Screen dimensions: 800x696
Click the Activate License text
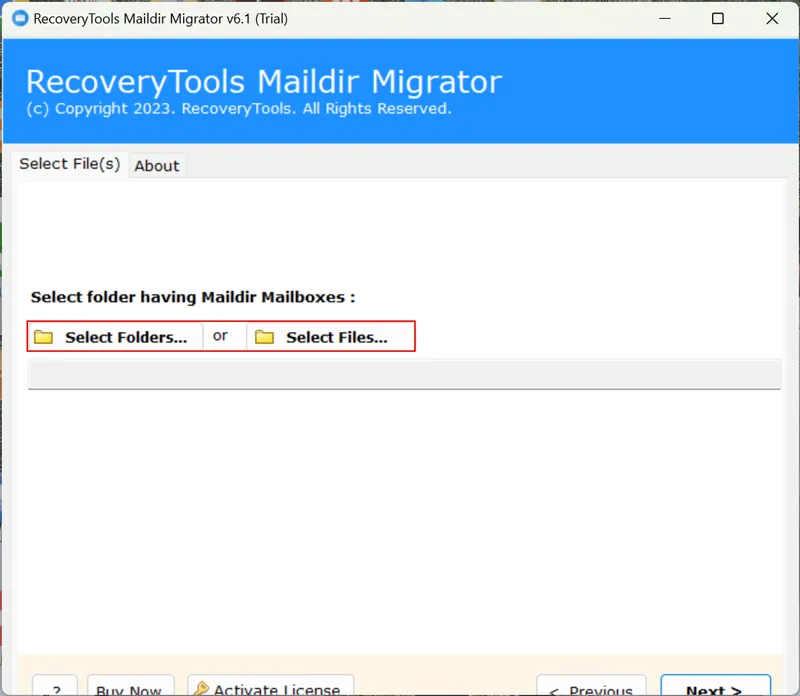click(277, 688)
